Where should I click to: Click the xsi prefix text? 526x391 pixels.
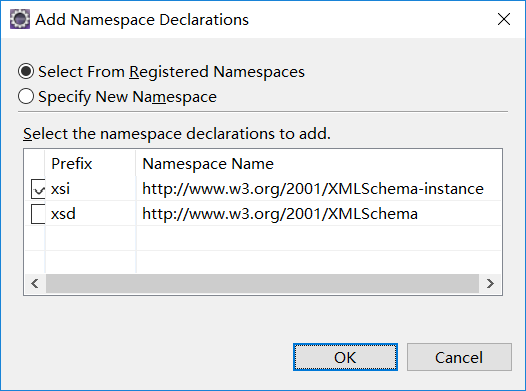(x=60, y=189)
